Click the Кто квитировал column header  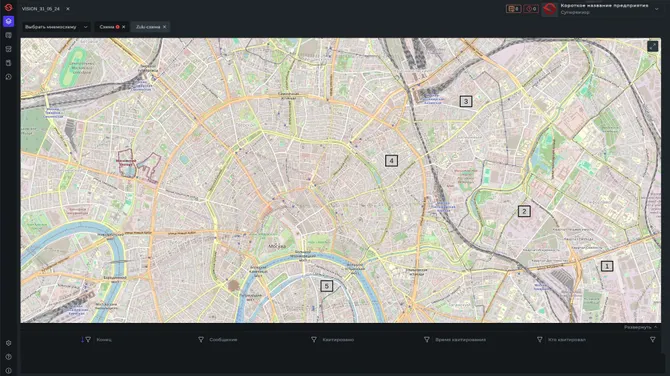[x=567, y=340]
